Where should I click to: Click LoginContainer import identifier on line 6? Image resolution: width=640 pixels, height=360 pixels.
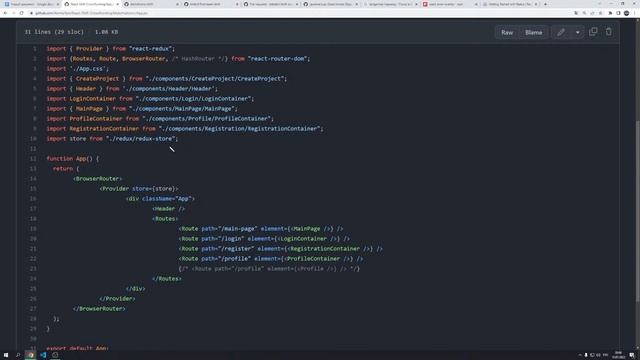click(x=92, y=99)
